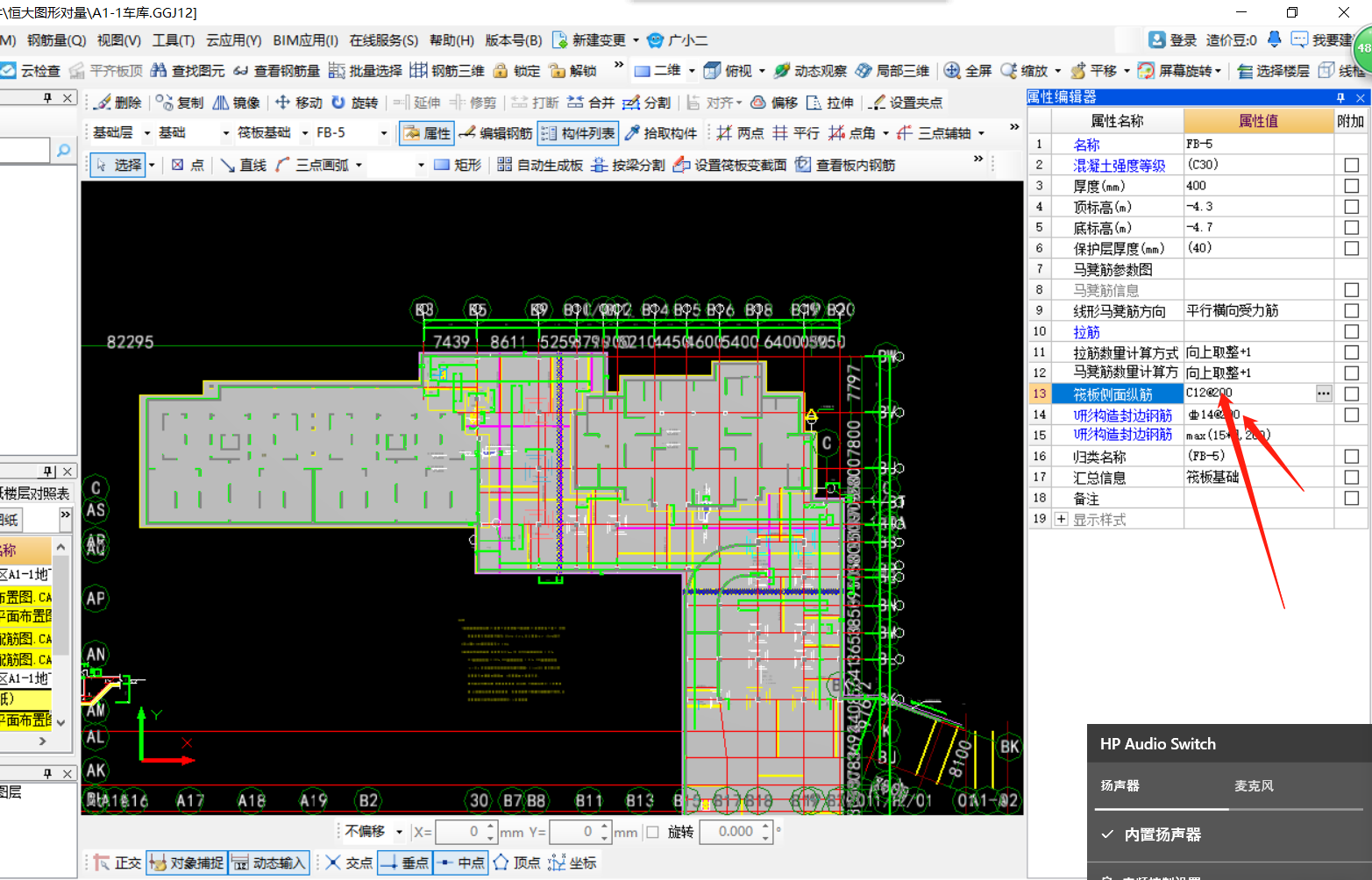Click the 删除 delete tool

118,103
